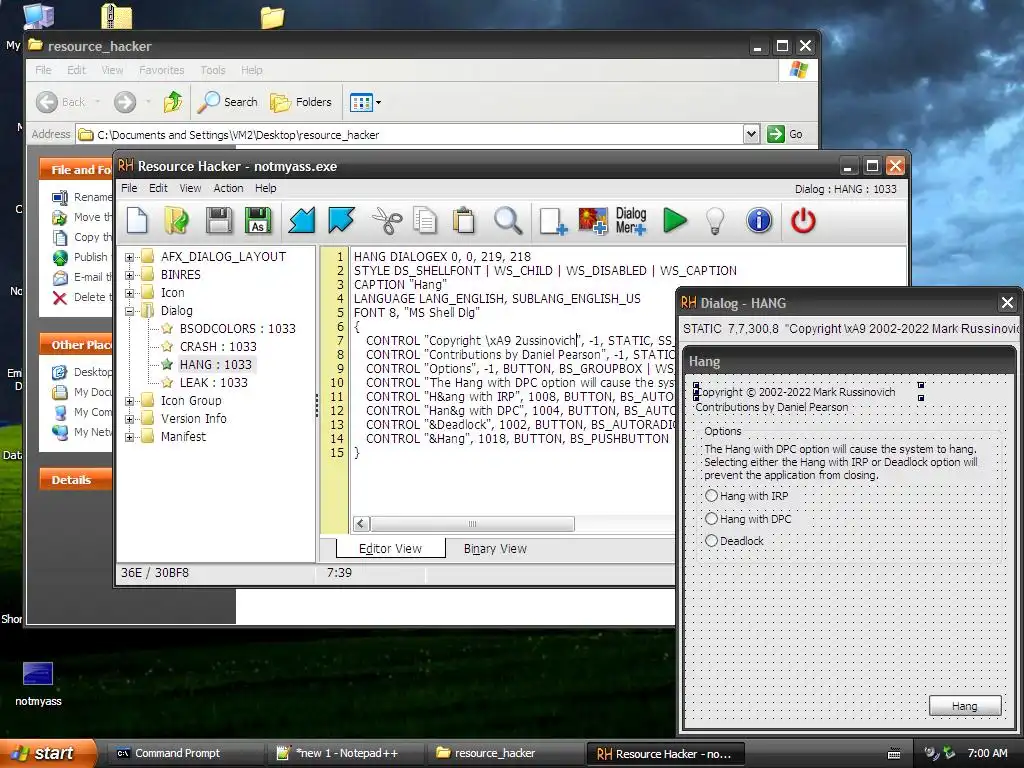Click the Hang push button in dialog preview

(x=965, y=706)
